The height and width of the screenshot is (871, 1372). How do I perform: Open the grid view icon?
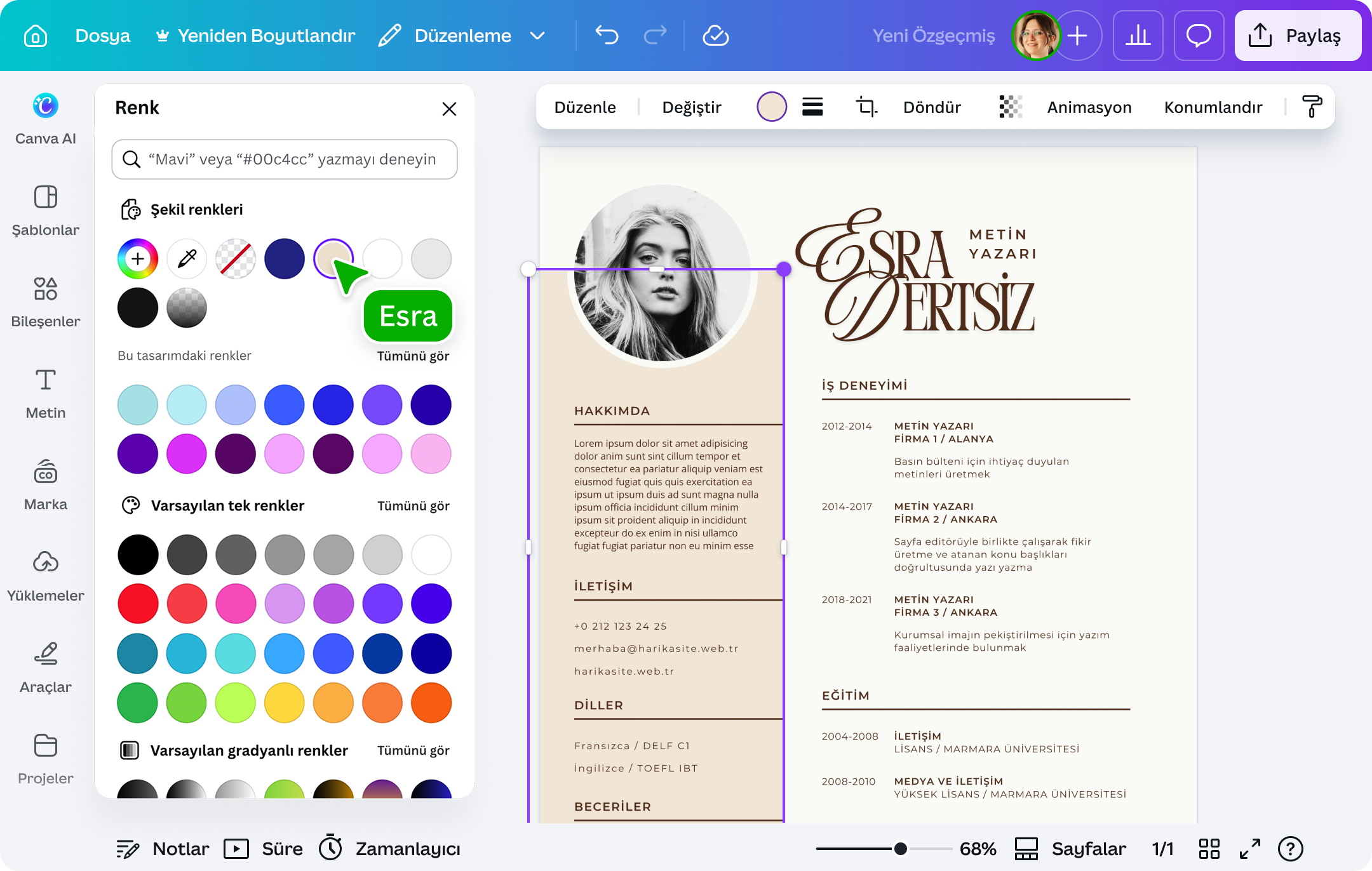pyautogui.click(x=1209, y=849)
